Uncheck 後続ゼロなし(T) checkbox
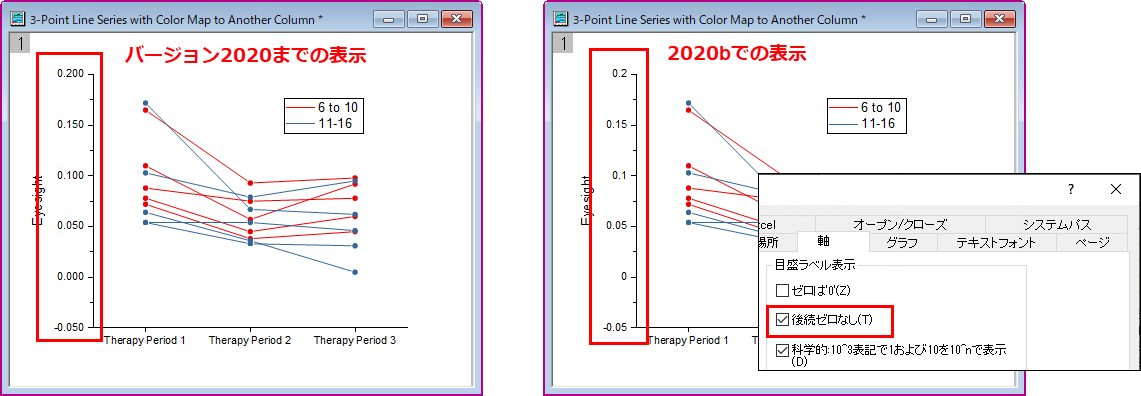Viewport: 1141px width, 396px height. pyautogui.click(x=782, y=319)
